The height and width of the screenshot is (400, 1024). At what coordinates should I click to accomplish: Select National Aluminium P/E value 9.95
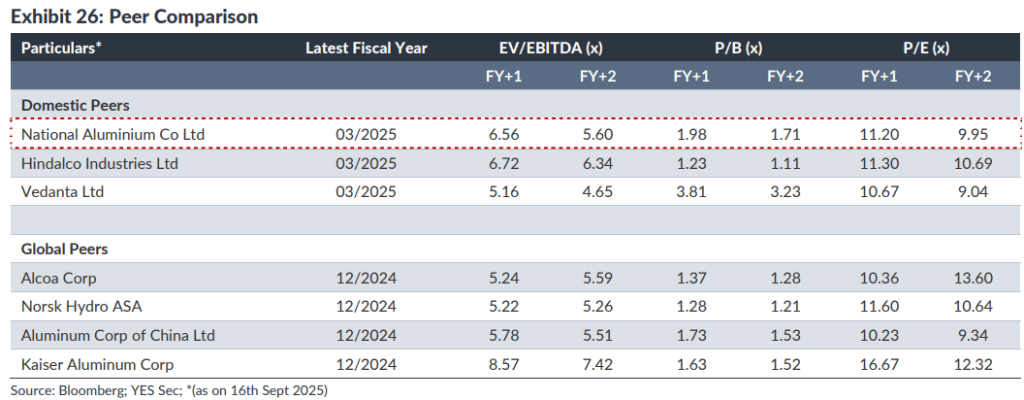pos(973,135)
